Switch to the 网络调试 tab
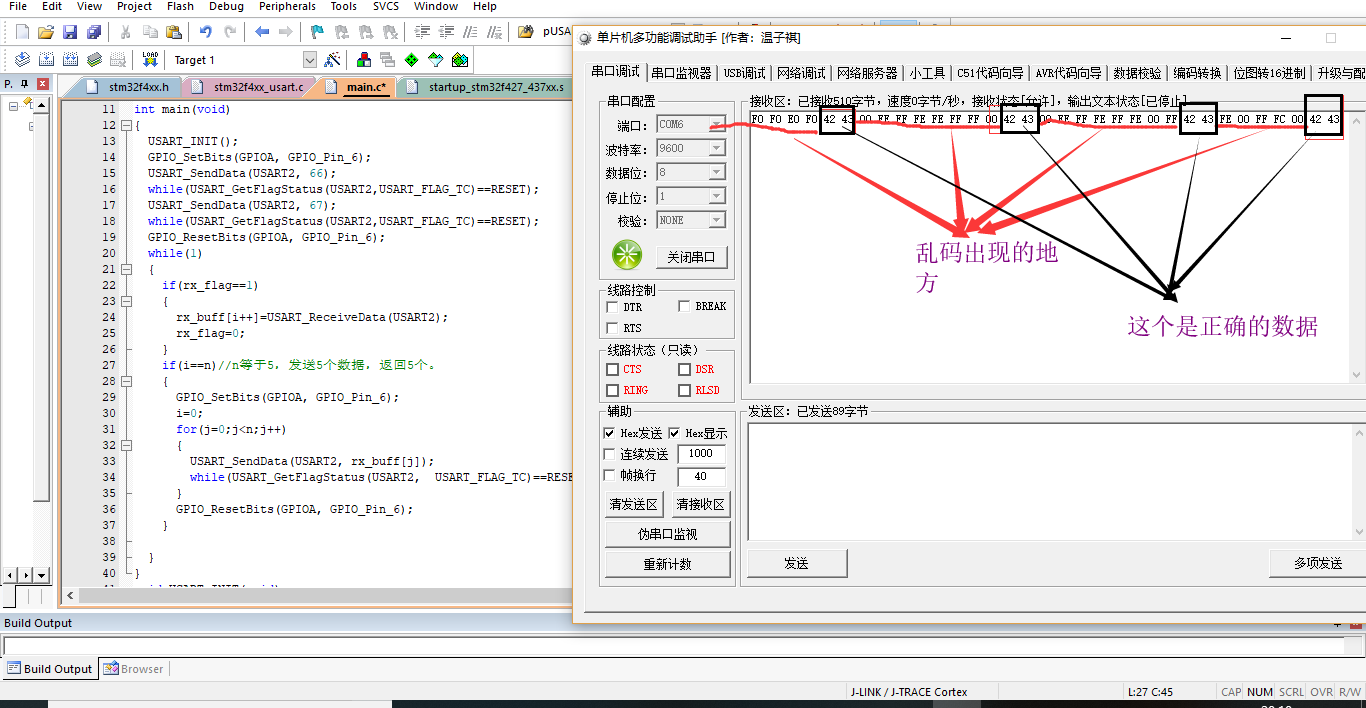Image resolution: width=1366 pixels, height=708 pixels. (x=801, y=73)
